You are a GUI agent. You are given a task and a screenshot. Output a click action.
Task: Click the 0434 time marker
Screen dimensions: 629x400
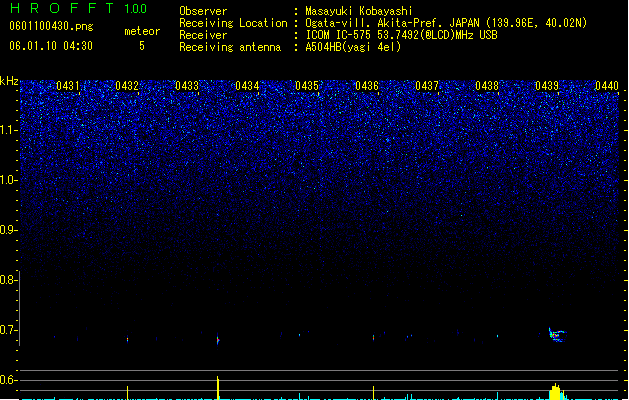[x=247, y=86]
